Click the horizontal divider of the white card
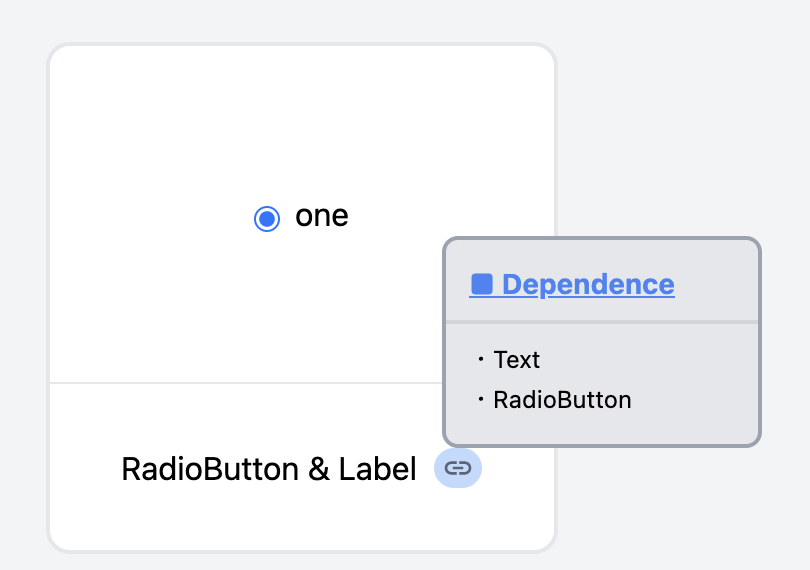 246,383
